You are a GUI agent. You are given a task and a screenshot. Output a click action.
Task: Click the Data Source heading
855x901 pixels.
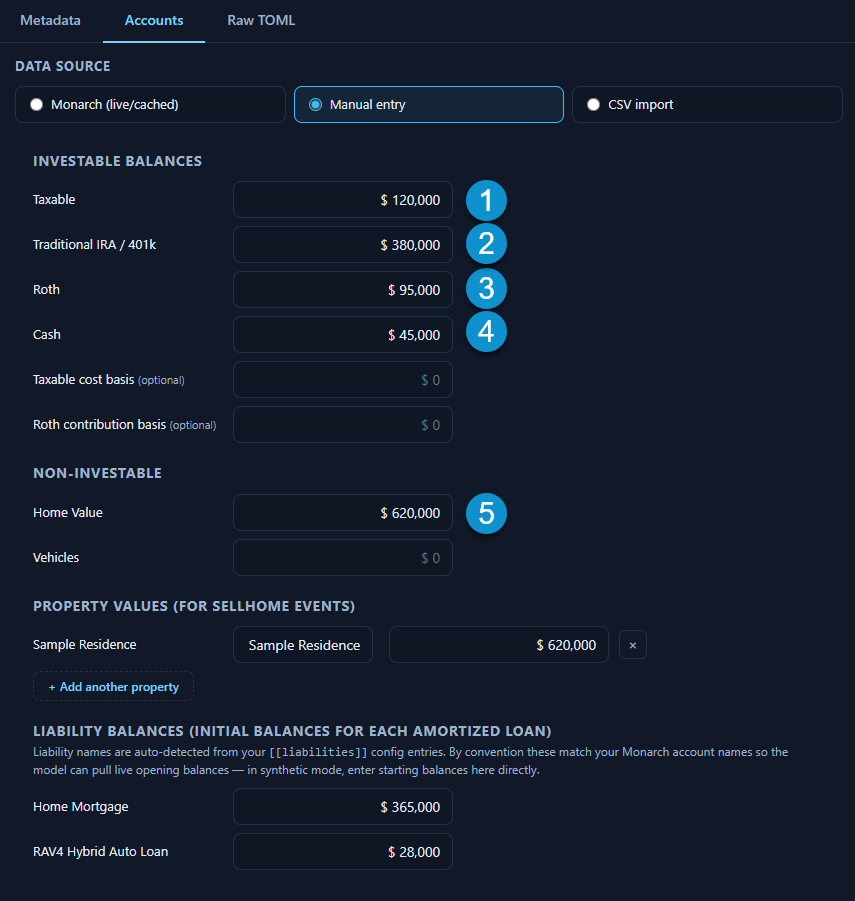point(63,66)
